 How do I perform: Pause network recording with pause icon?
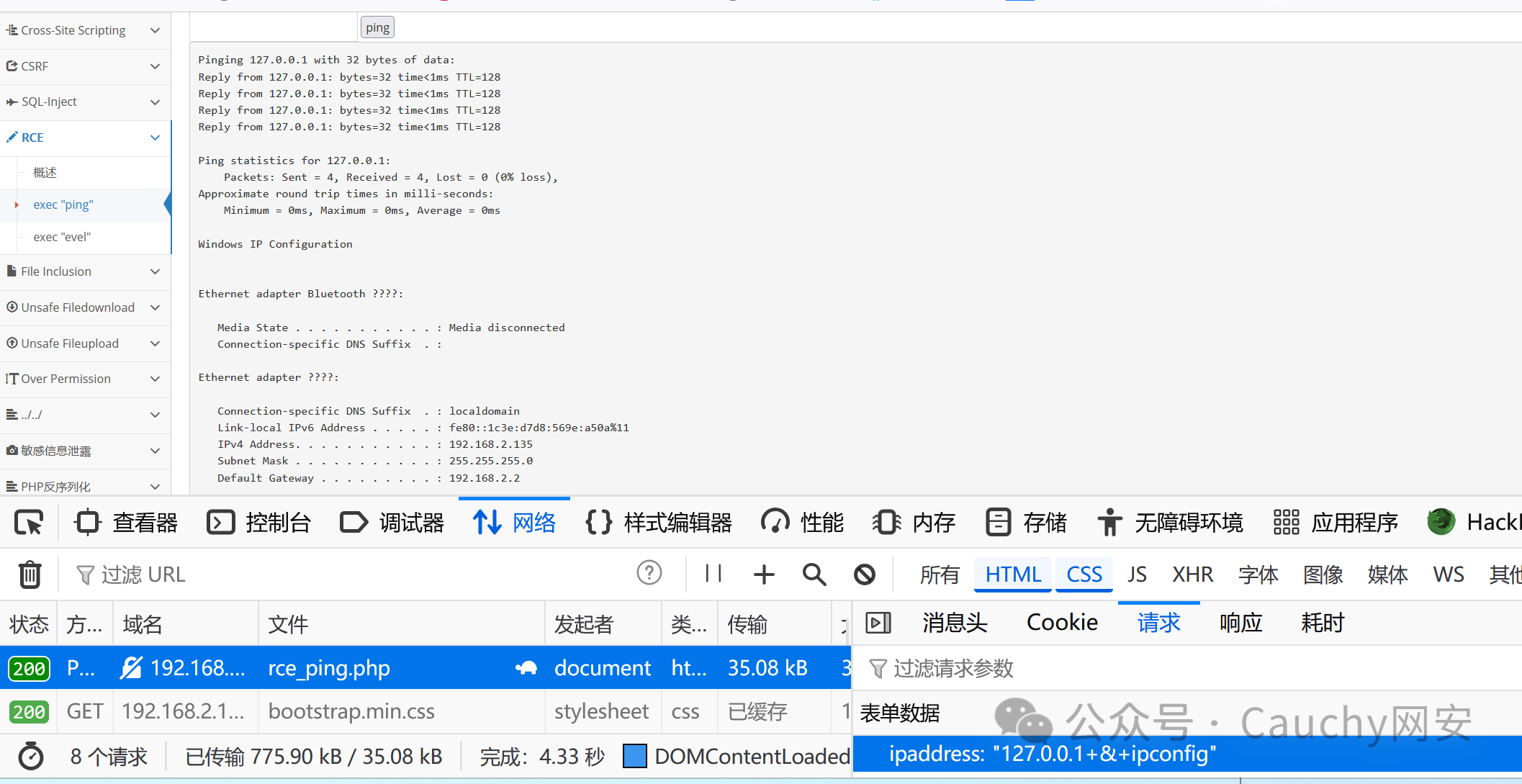713,574
